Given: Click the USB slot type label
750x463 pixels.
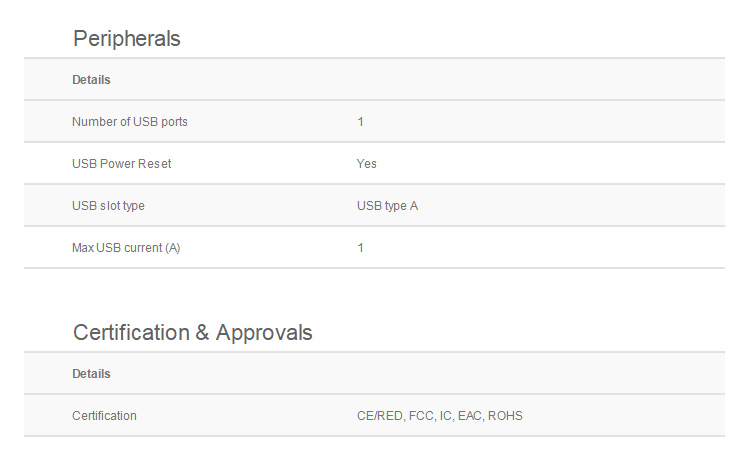Looking at the screenshot, I should click(108, 206).
